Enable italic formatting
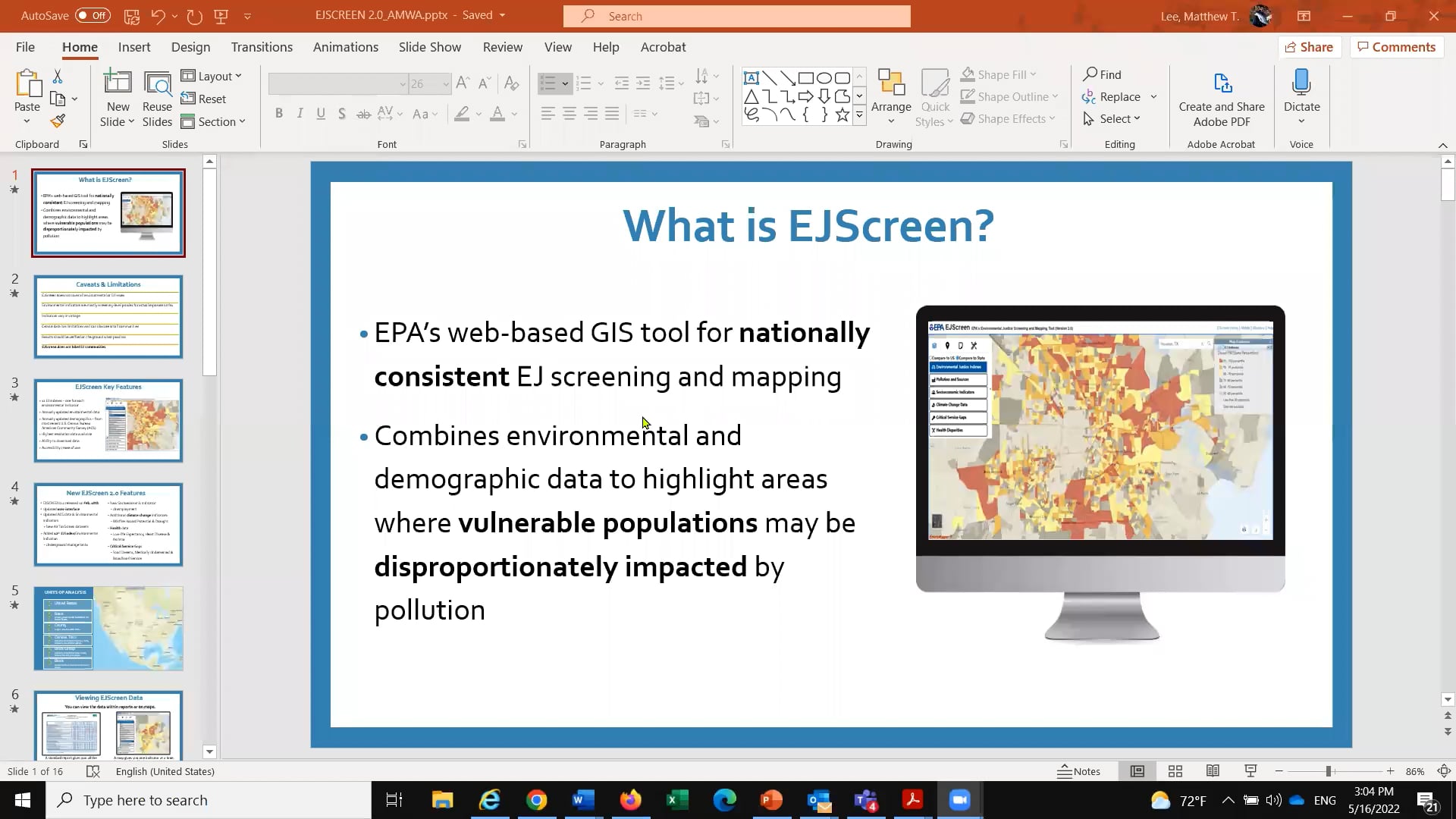 [300, 113]
